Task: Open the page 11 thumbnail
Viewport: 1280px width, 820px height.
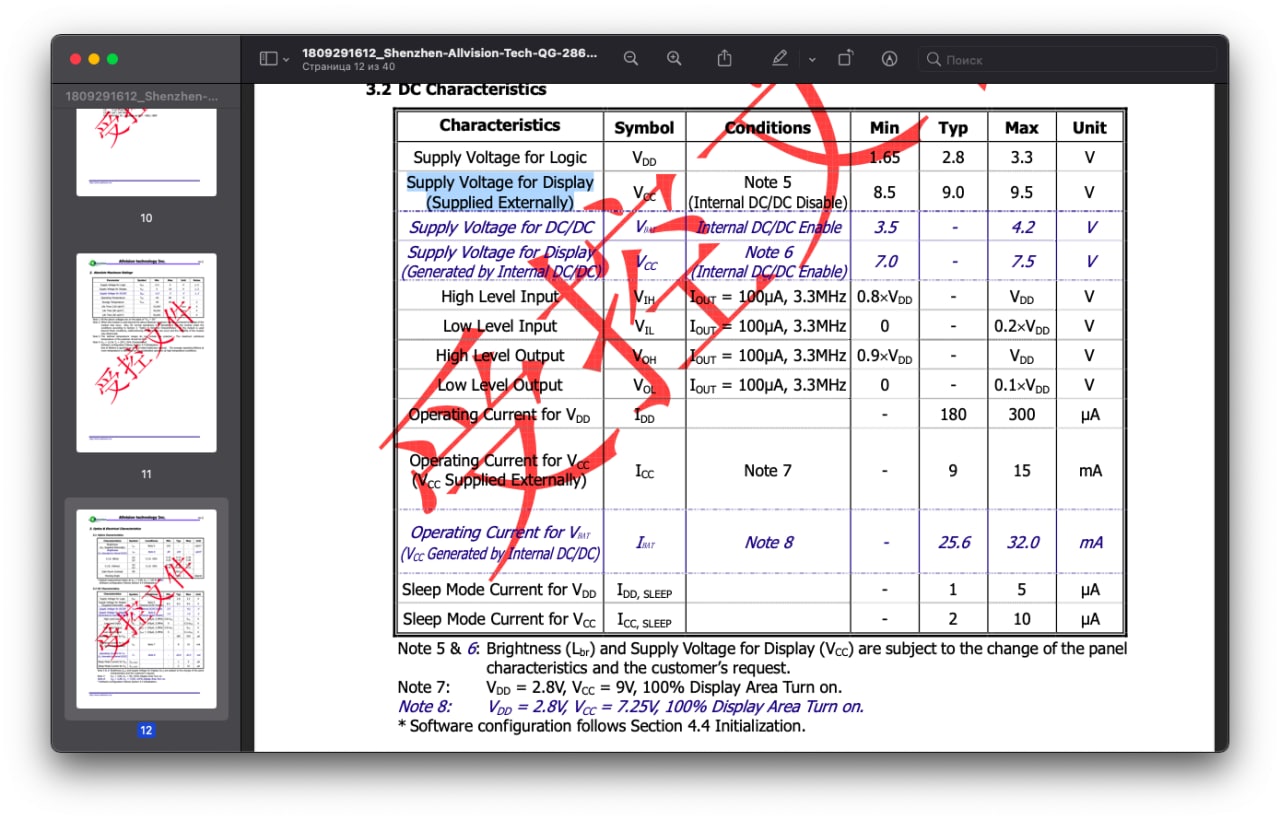Action: [146, 352]
